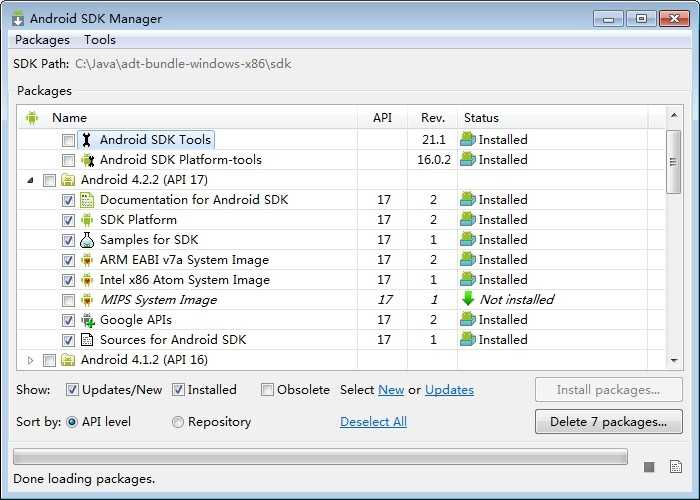Click the loading progress bar

coord(320,457)
